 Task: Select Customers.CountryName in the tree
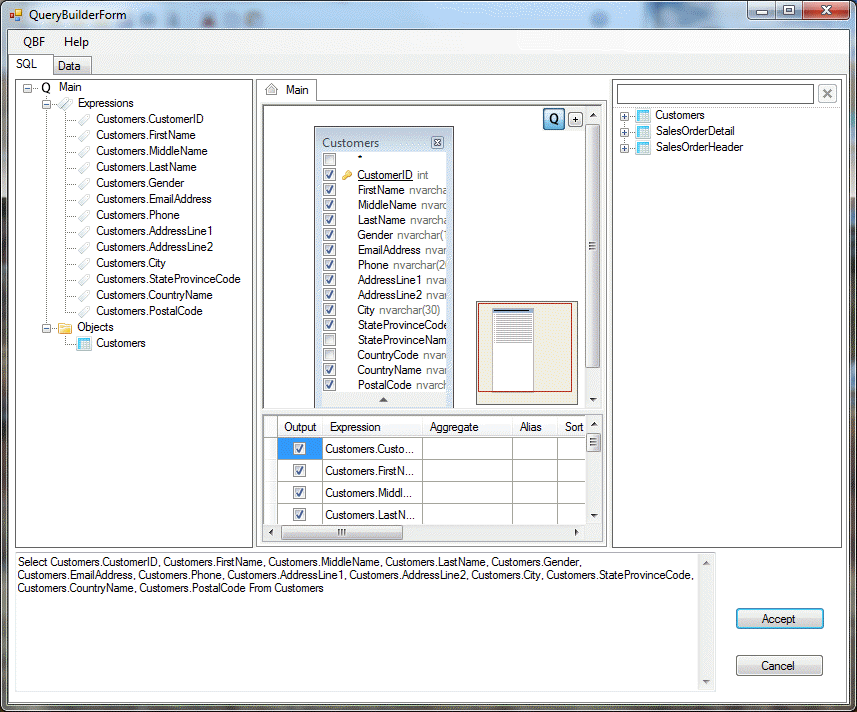point(154,295)
